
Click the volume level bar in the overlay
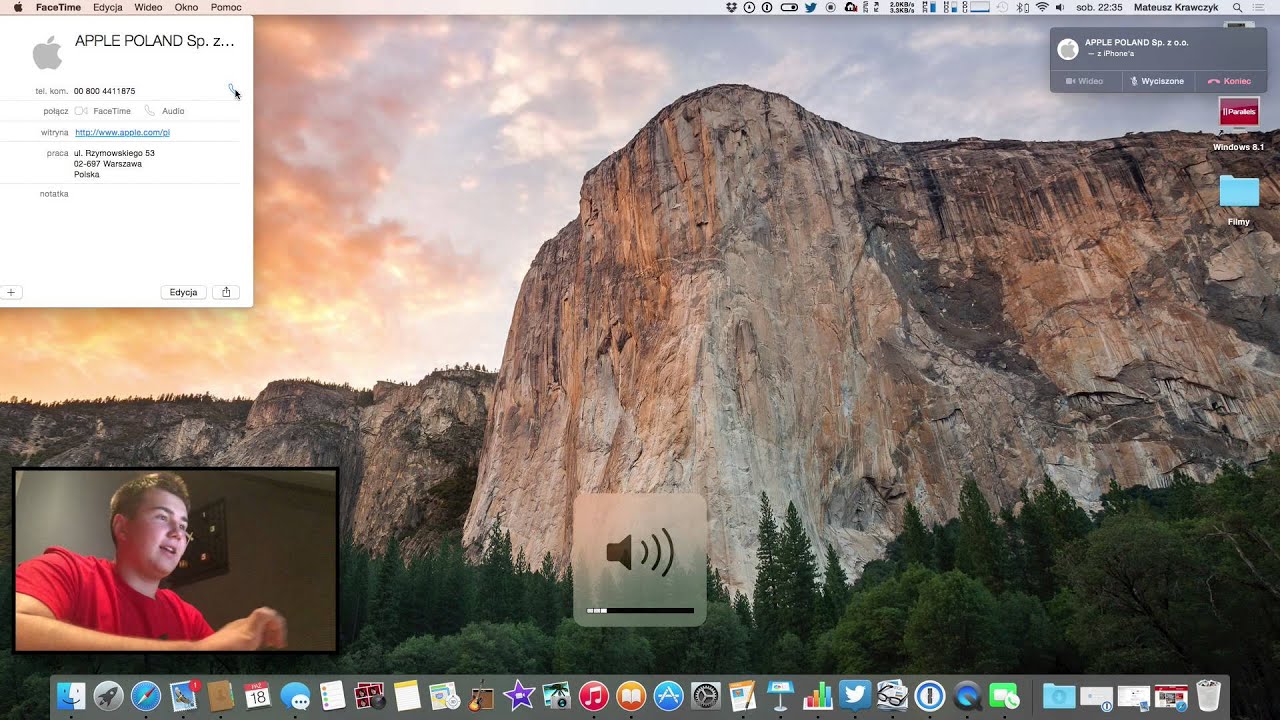[x=640, y=610]
